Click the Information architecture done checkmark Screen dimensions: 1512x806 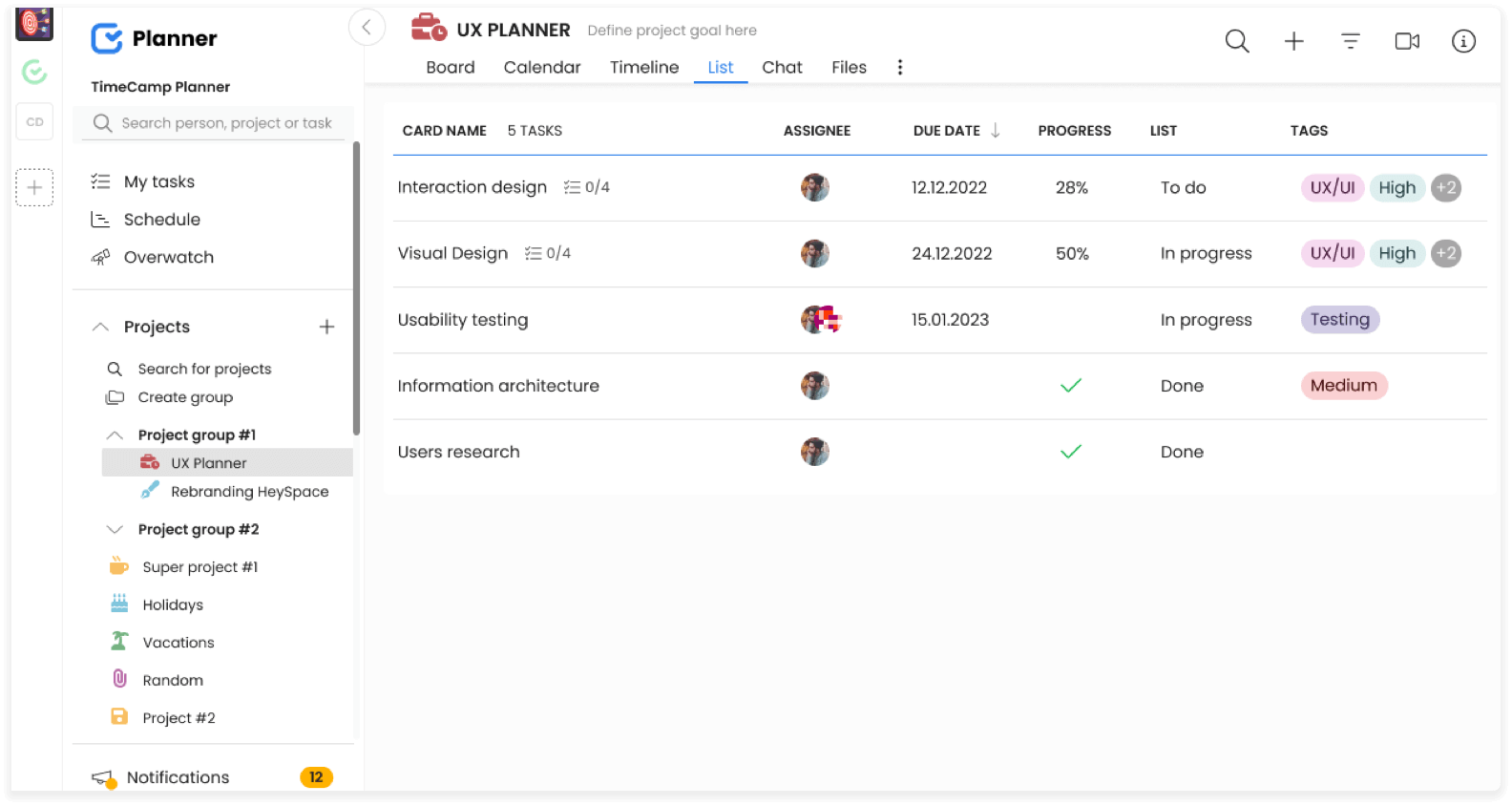coord(1071,386)
